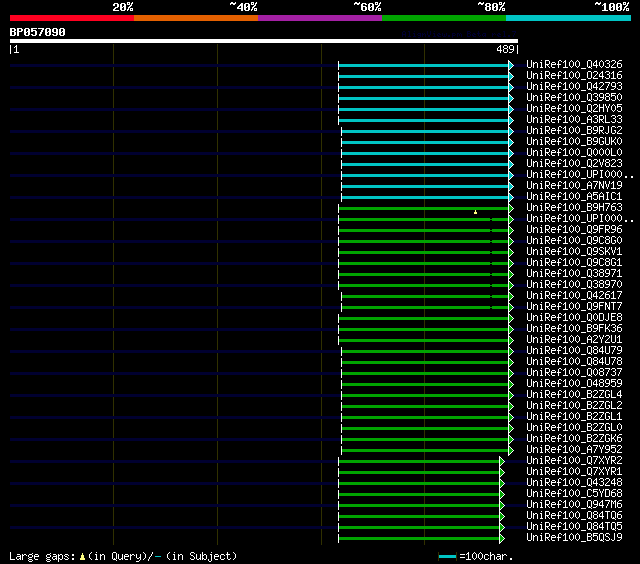Click the arrowhead on the Q9SKV1 alignment
Image resolution: width=640 pixels, height=564 pixels.
511,252
